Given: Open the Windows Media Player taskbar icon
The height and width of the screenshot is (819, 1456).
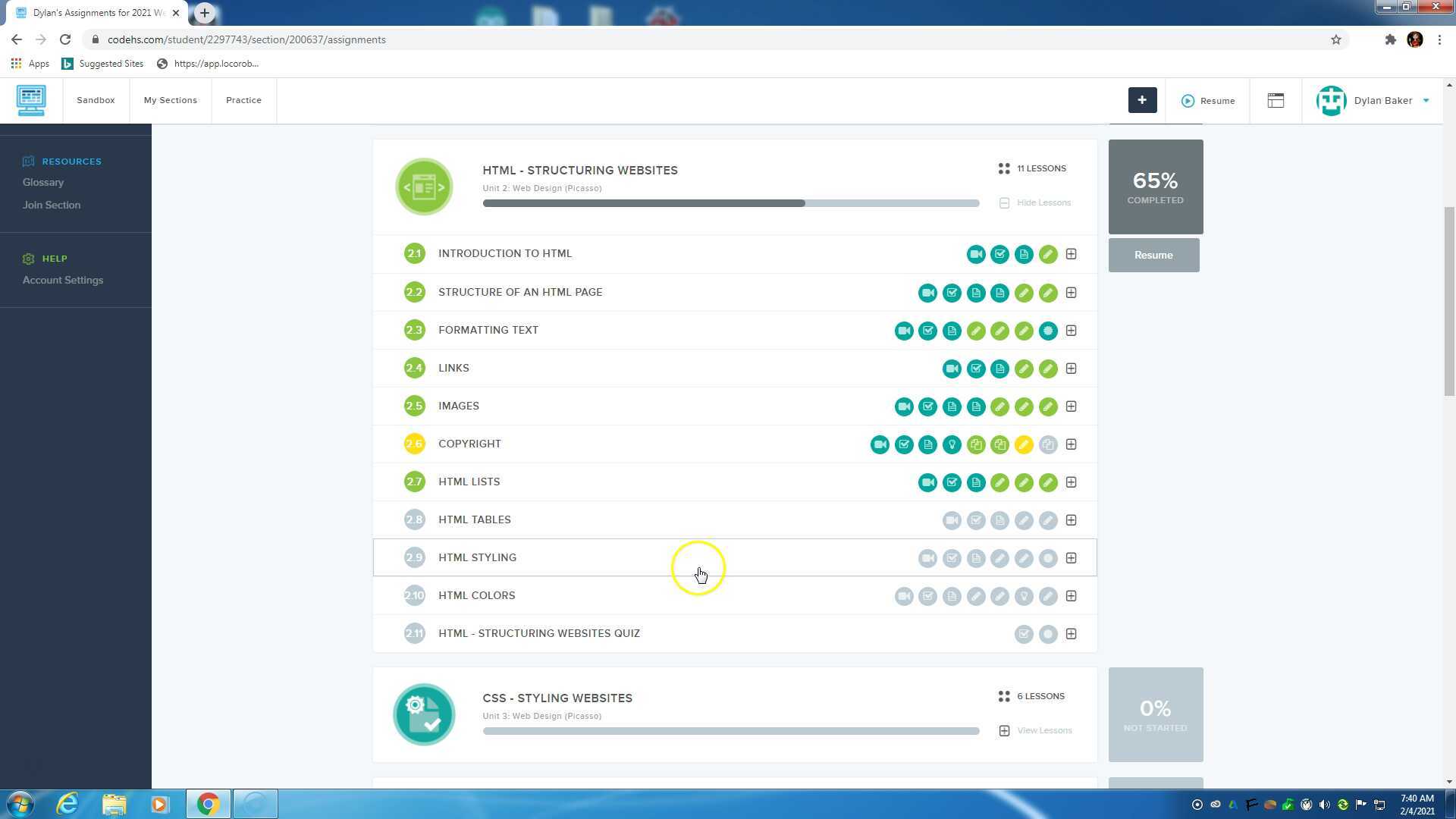Looking at the screenshot, I should point(160,804).
